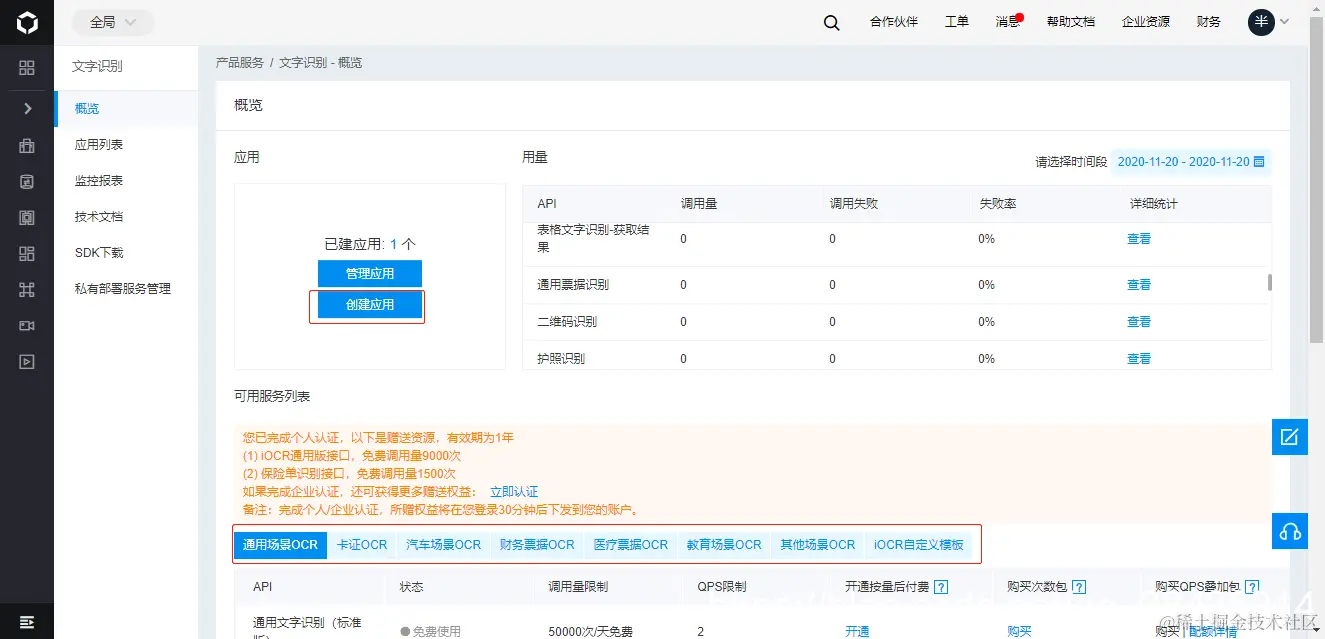Click the feedback pencil icon on the right edge
Image resolution: width=1325 pixels, height=639 pixels.
pyautogui.click(x=1289, y=436)
